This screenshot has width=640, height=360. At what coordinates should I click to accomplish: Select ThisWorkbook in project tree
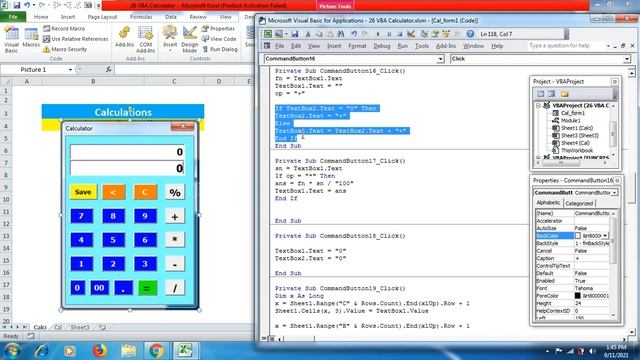point(577,151)
